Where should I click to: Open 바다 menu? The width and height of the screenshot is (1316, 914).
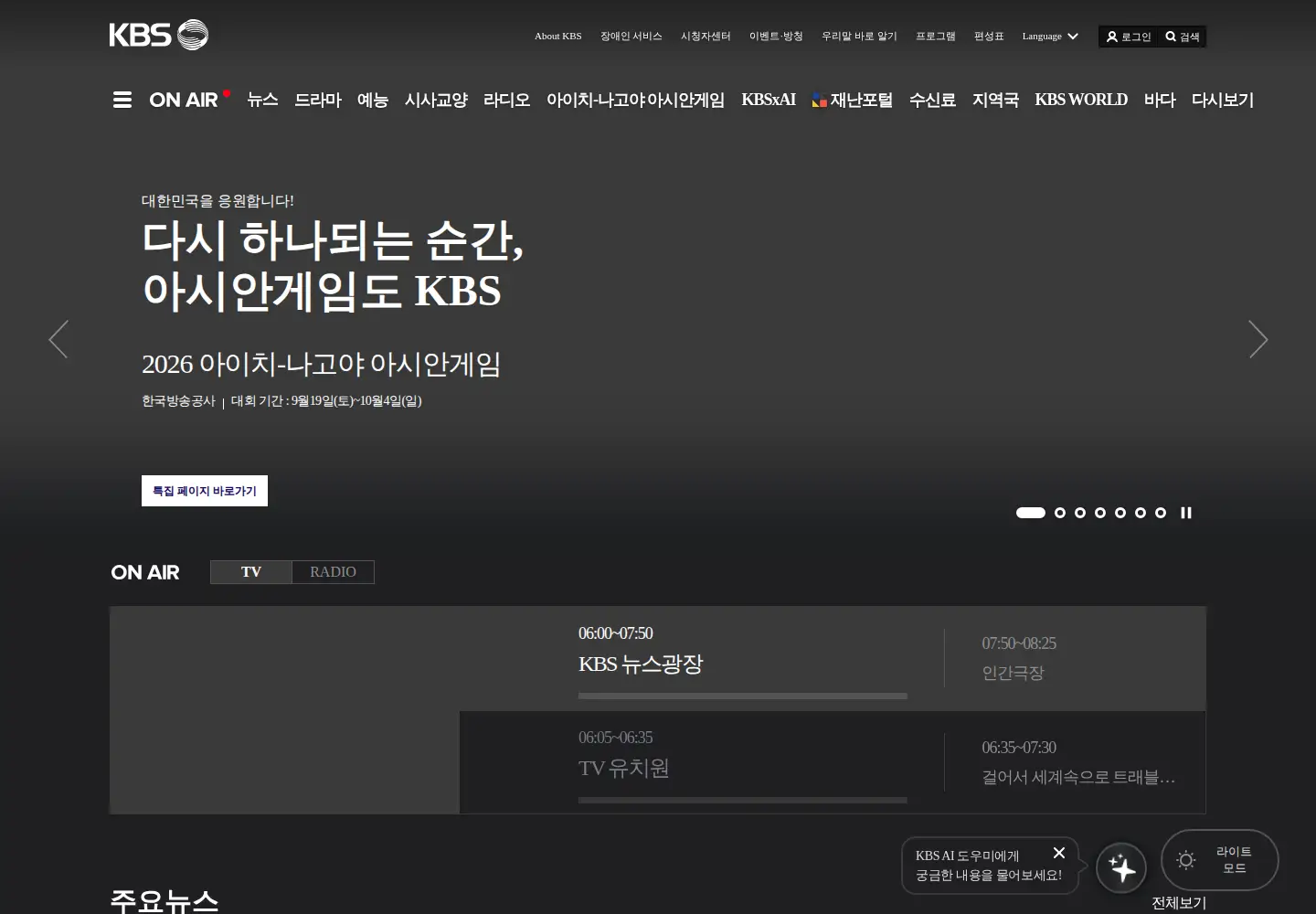[x=1160, y=100]
